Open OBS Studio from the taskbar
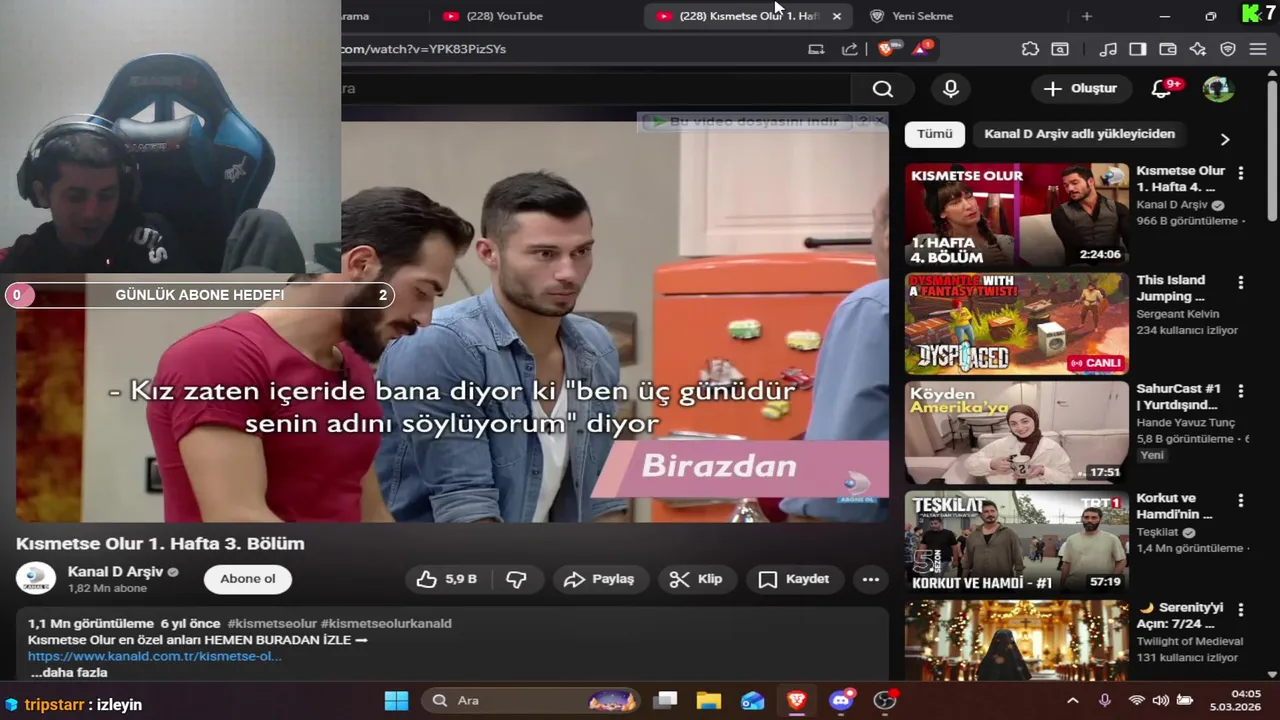The width and height of the screenshot is (1280, 720). point(885,701)
